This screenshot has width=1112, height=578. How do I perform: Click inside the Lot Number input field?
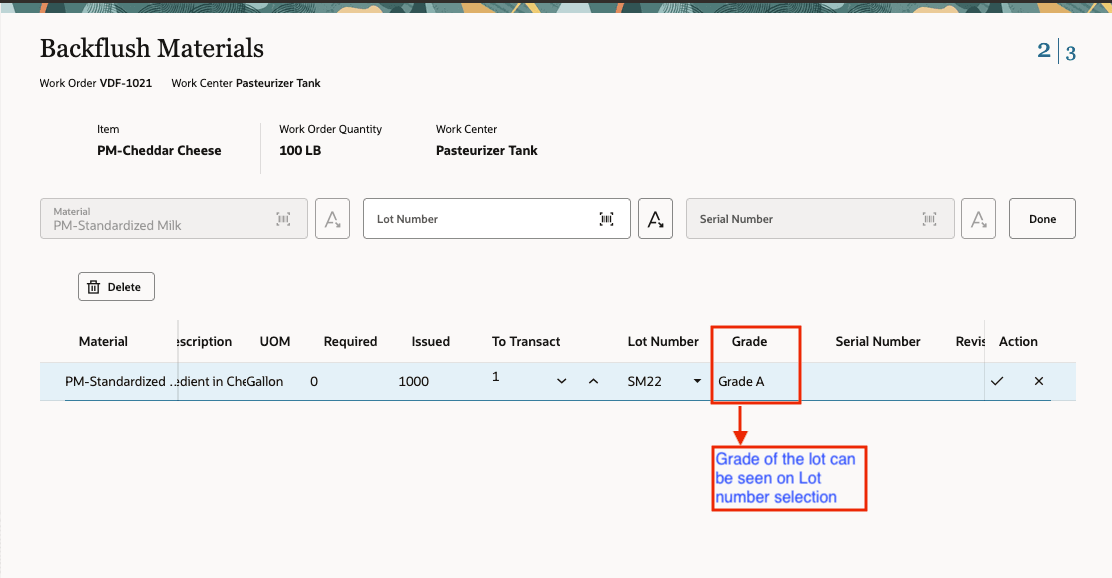coord(470,219)
